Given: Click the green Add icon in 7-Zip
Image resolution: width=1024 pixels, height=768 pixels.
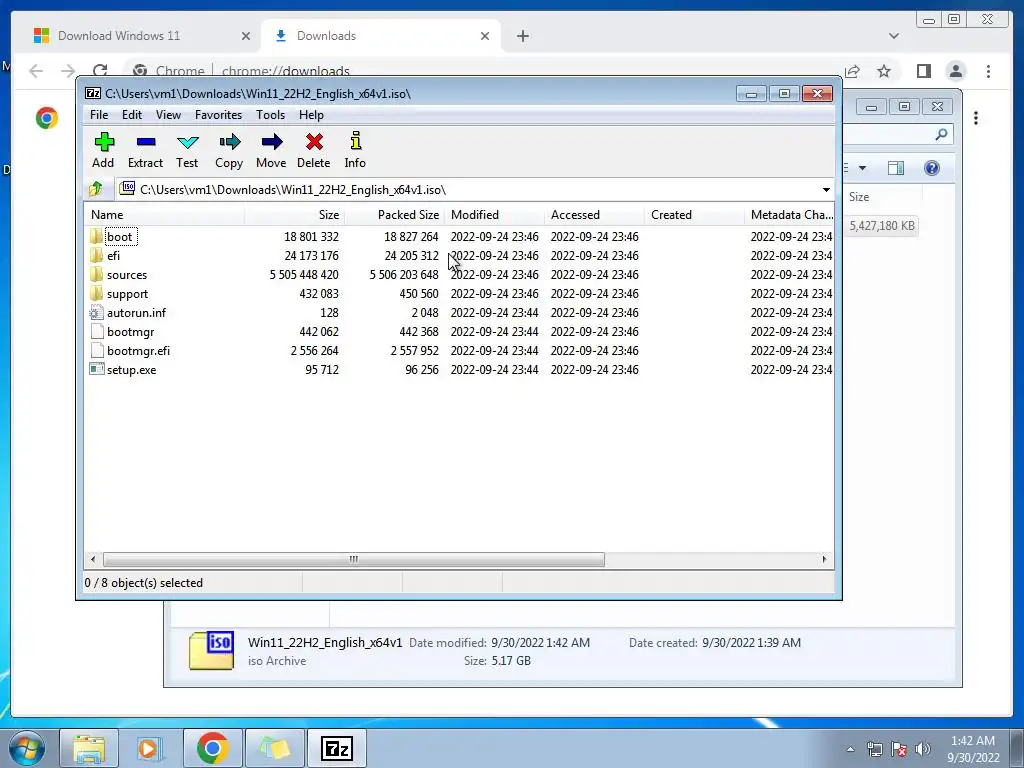Looking at the screenshot, I should pos(104,142).
